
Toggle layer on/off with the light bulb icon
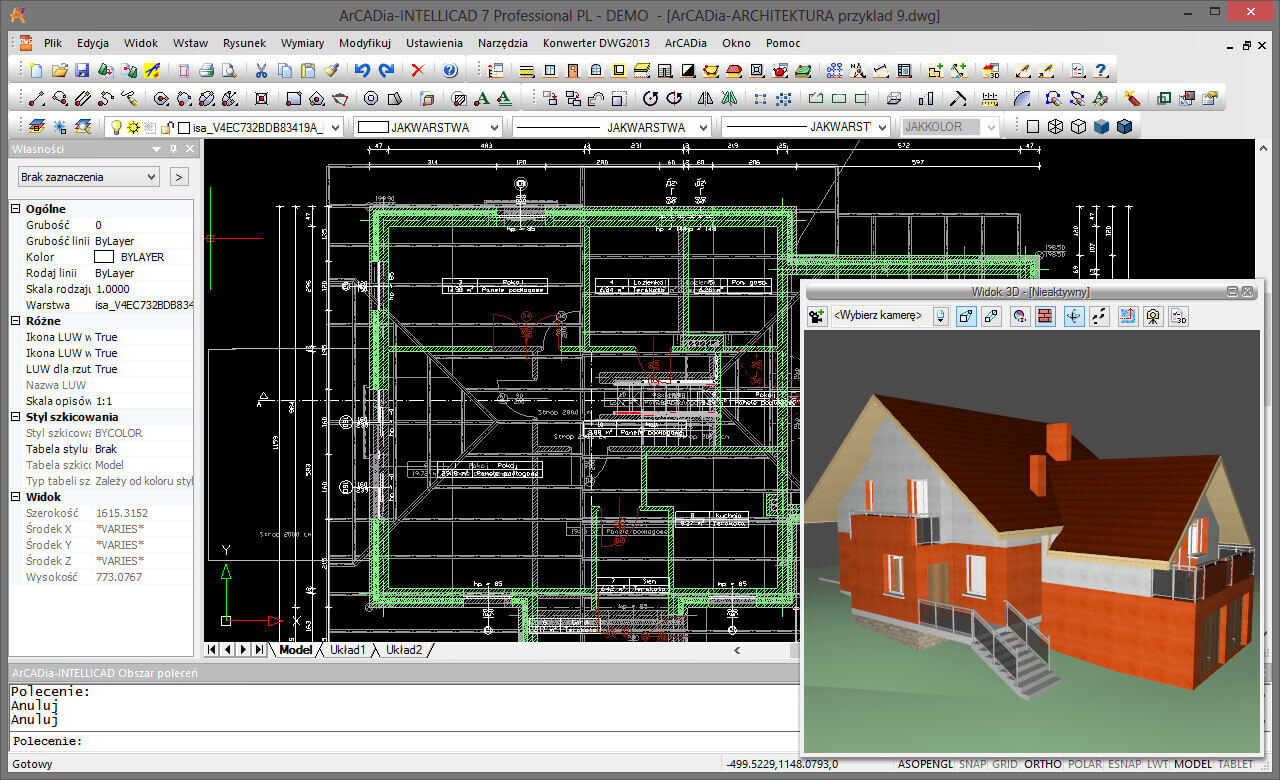[x=116, y=127]
